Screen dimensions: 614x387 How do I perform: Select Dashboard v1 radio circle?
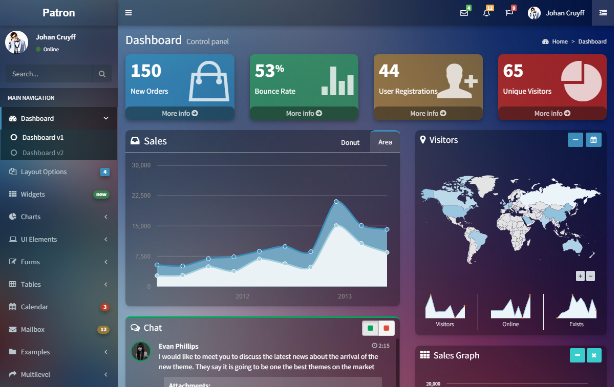14,137
